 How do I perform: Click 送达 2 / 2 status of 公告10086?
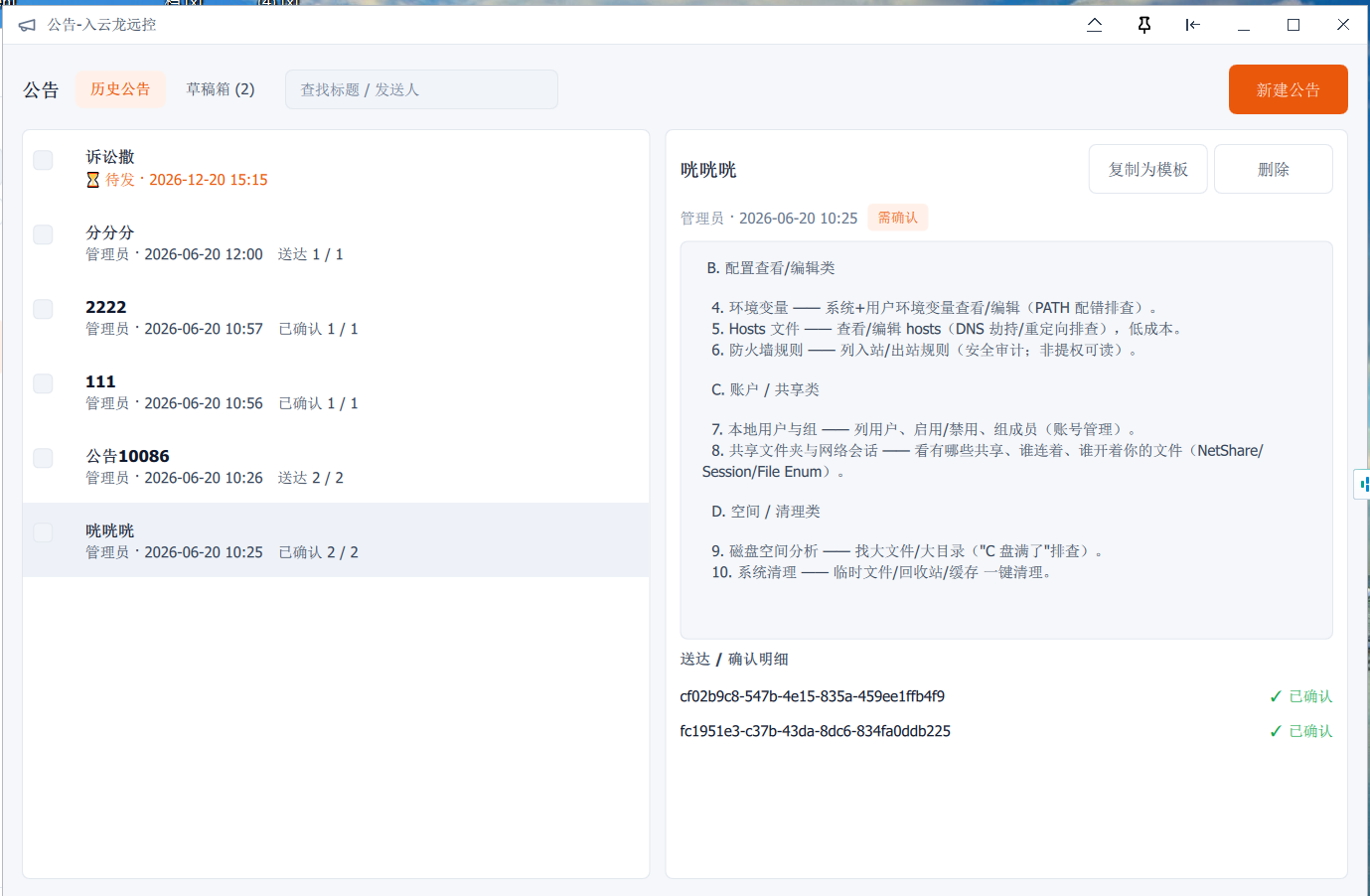click(311, 478)
